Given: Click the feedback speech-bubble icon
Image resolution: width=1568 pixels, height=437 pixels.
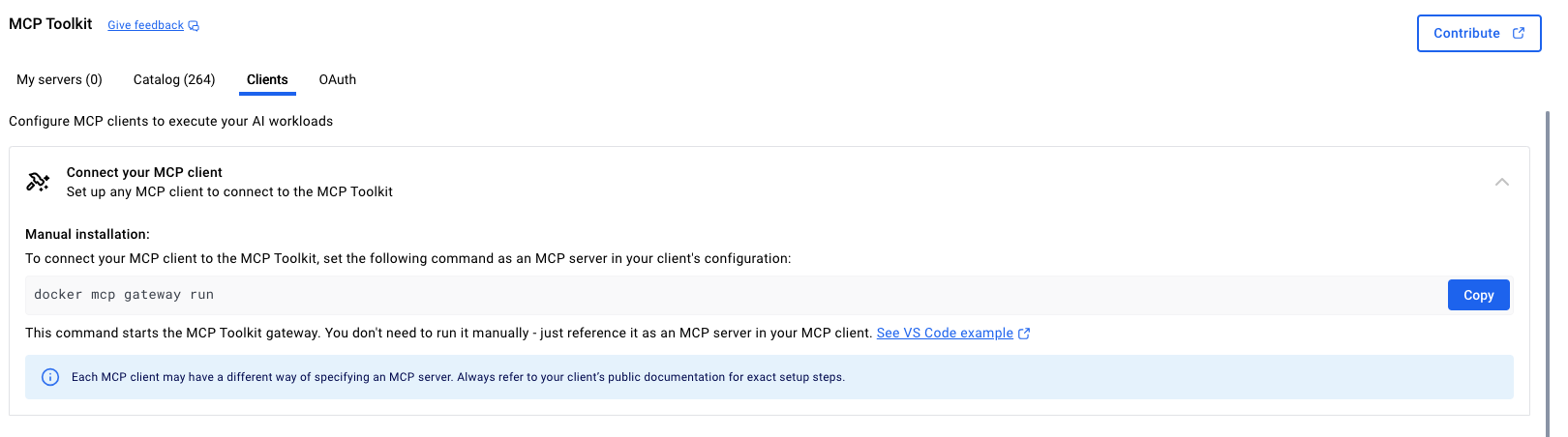Looking at the screenshot, I should pos(194,26).
